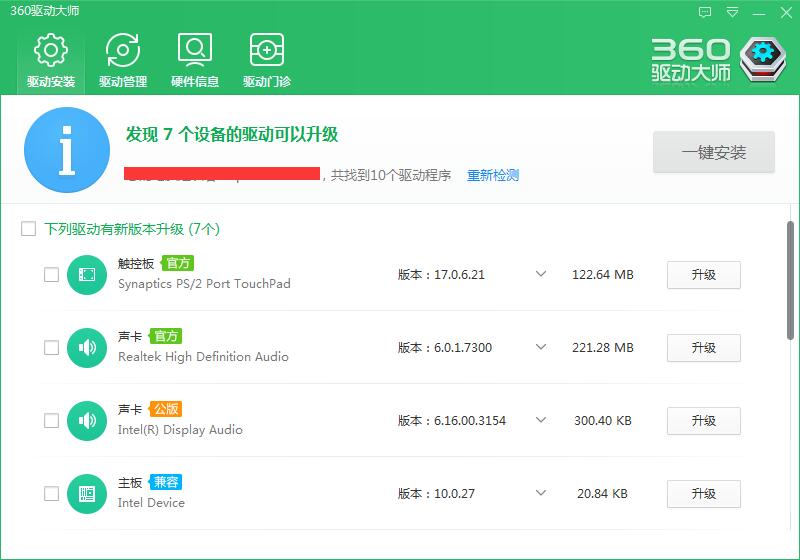Click the 共找到10个驱动程序 text
The image size is (800, 560).
pos(391,175)
